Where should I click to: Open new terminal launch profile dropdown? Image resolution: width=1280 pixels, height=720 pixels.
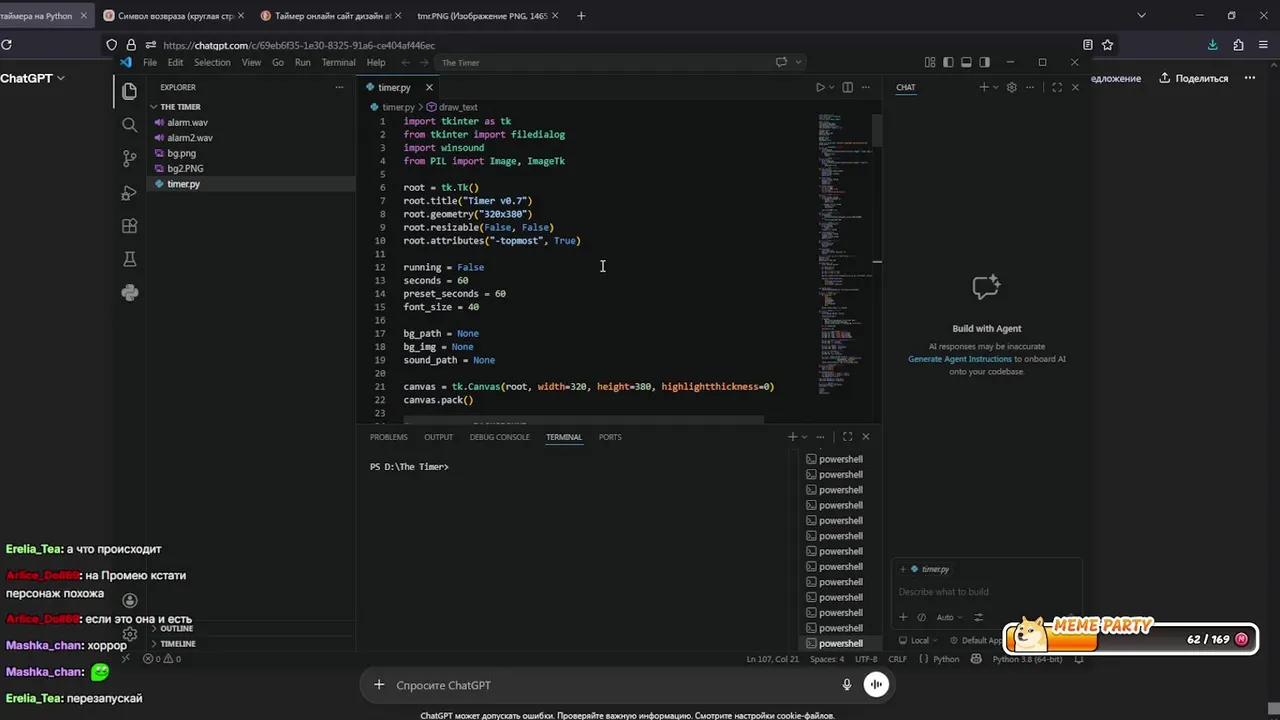[804, 437]
